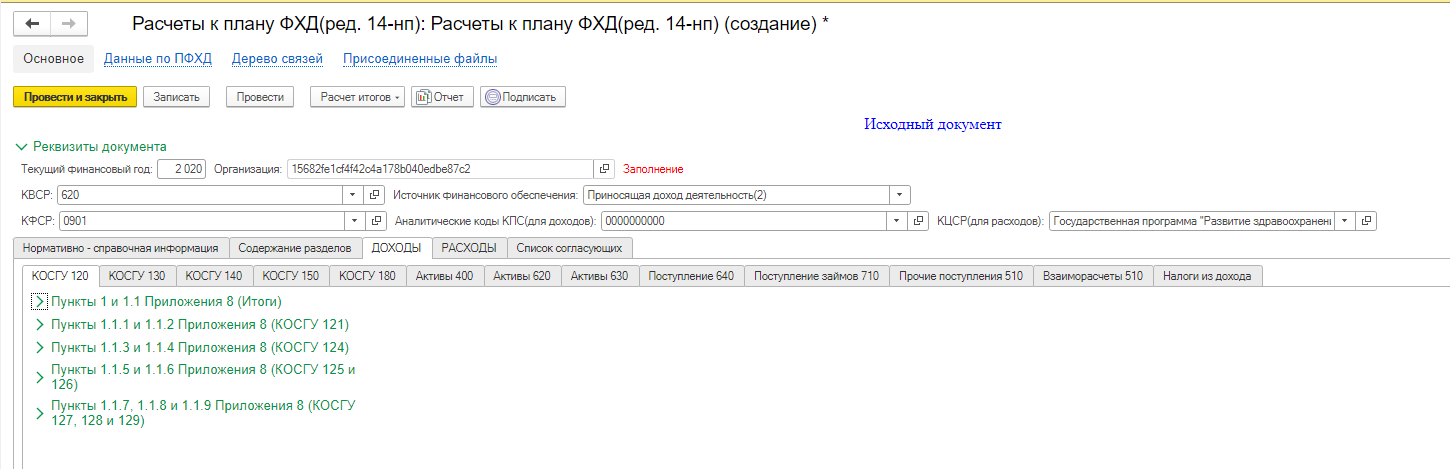Select the КОСГУ 130 tab
Screen dimensions: 1450x469
[137, 276]
